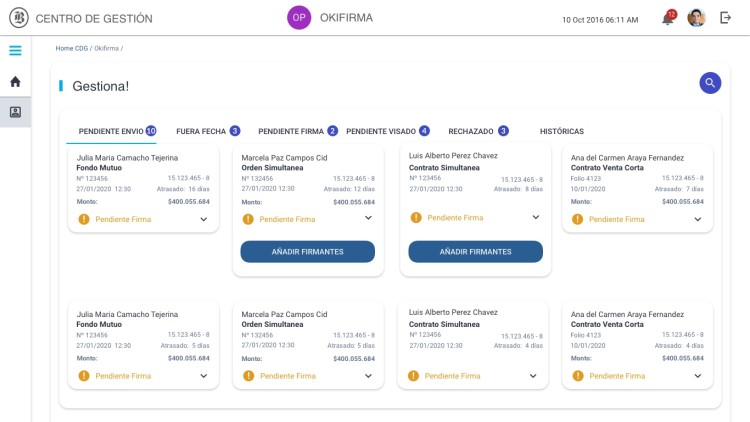Click the user profile avatar
The image size is (750, 422).
(697, 18)
